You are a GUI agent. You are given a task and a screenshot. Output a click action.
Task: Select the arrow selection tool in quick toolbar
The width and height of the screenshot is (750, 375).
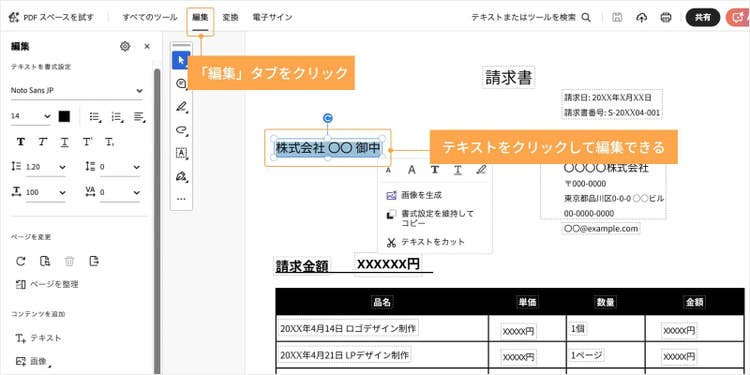(181, 60)
